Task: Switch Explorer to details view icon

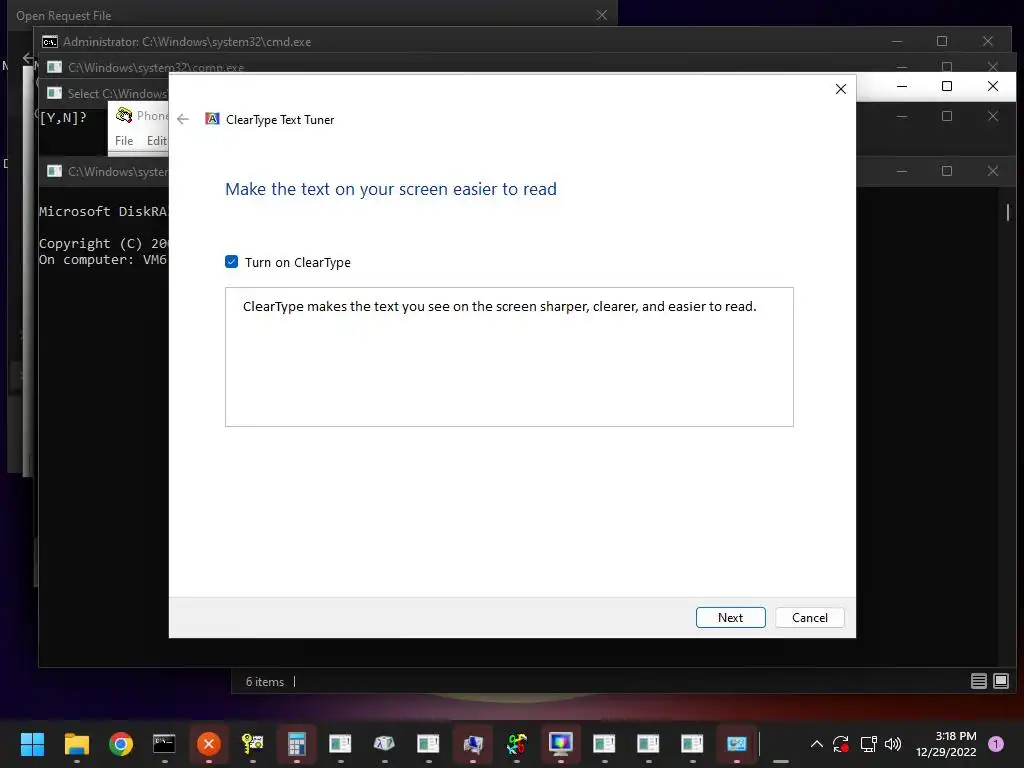Action: click(x=978, y=681)
